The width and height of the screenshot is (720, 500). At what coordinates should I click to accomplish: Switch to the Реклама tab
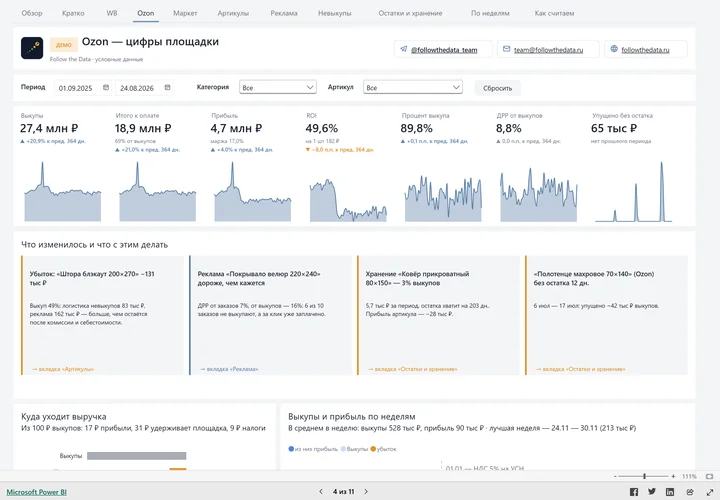(284, 13)
